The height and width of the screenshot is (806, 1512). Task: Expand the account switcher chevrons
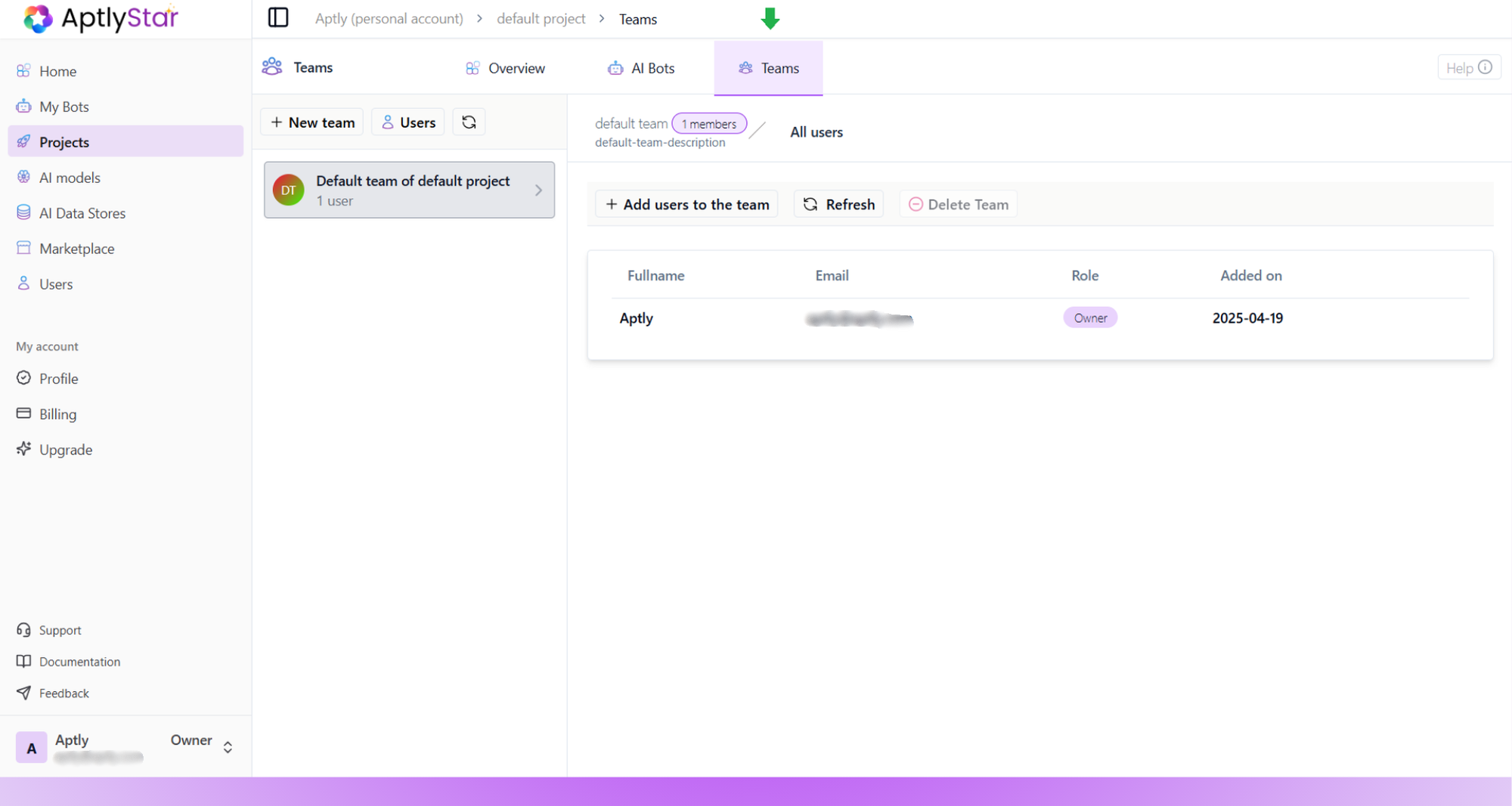point(228,747)
